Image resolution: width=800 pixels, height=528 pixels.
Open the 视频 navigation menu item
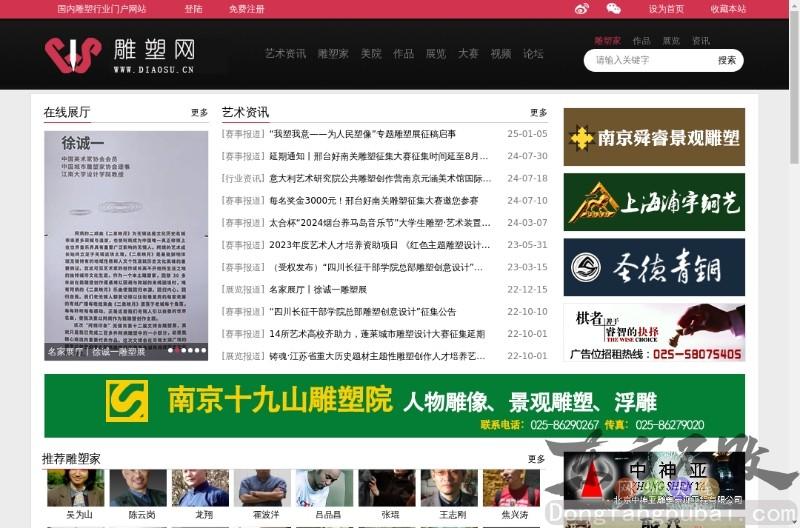pos(501,54)
